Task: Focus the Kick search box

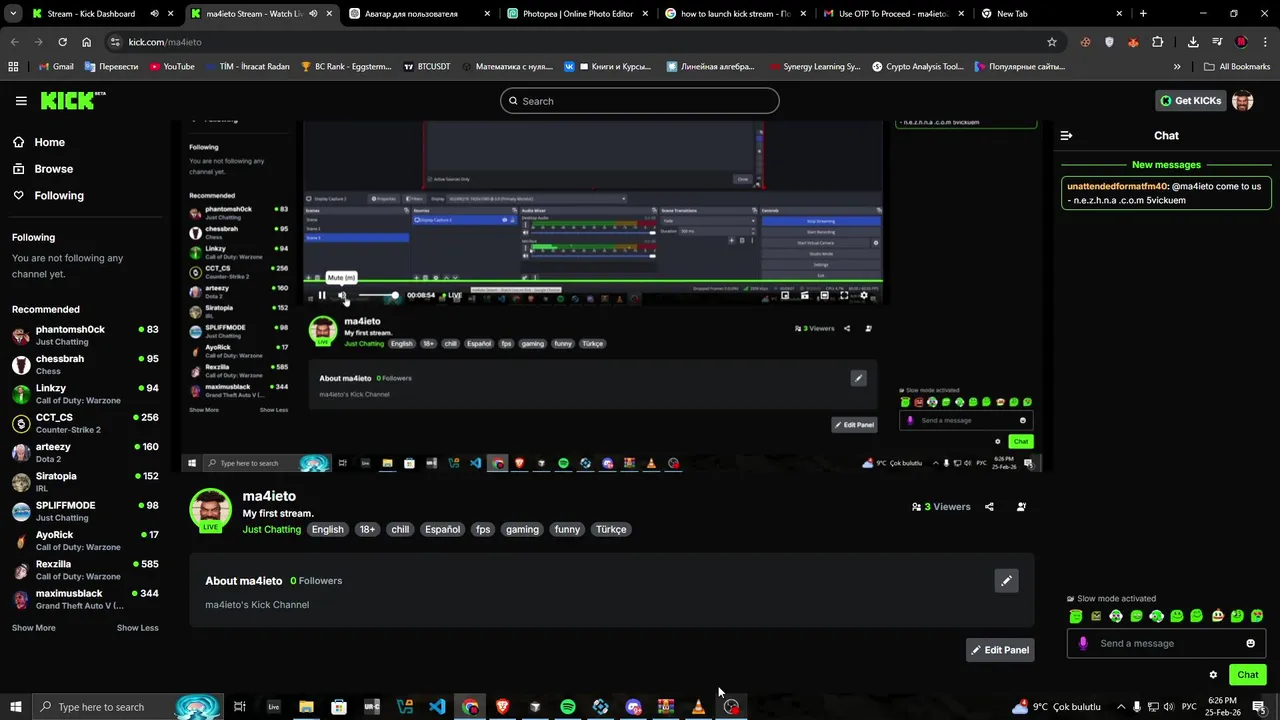Action: pos(640,101)
